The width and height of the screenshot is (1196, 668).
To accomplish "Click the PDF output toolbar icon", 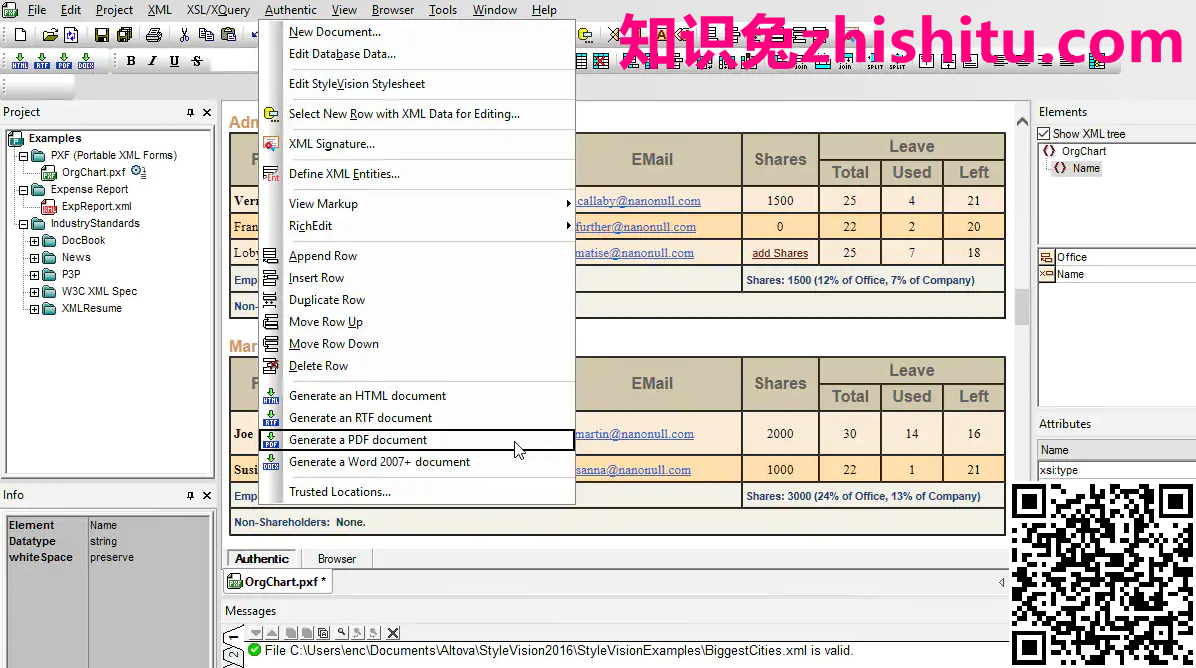I will coord(64,61).
